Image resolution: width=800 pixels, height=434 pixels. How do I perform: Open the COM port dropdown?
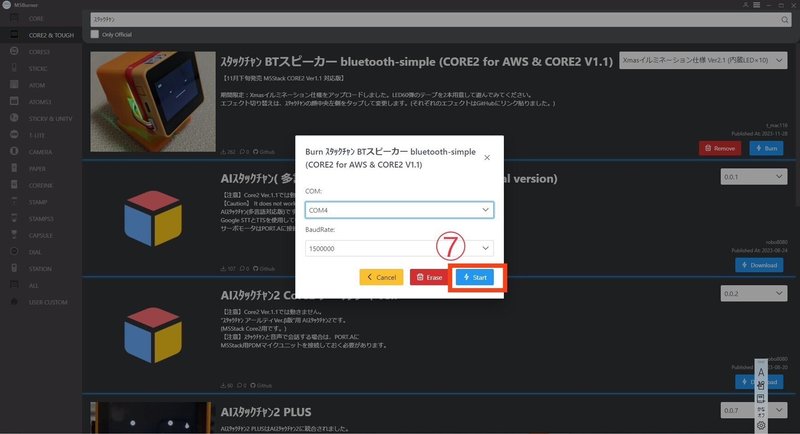point(399,210)
